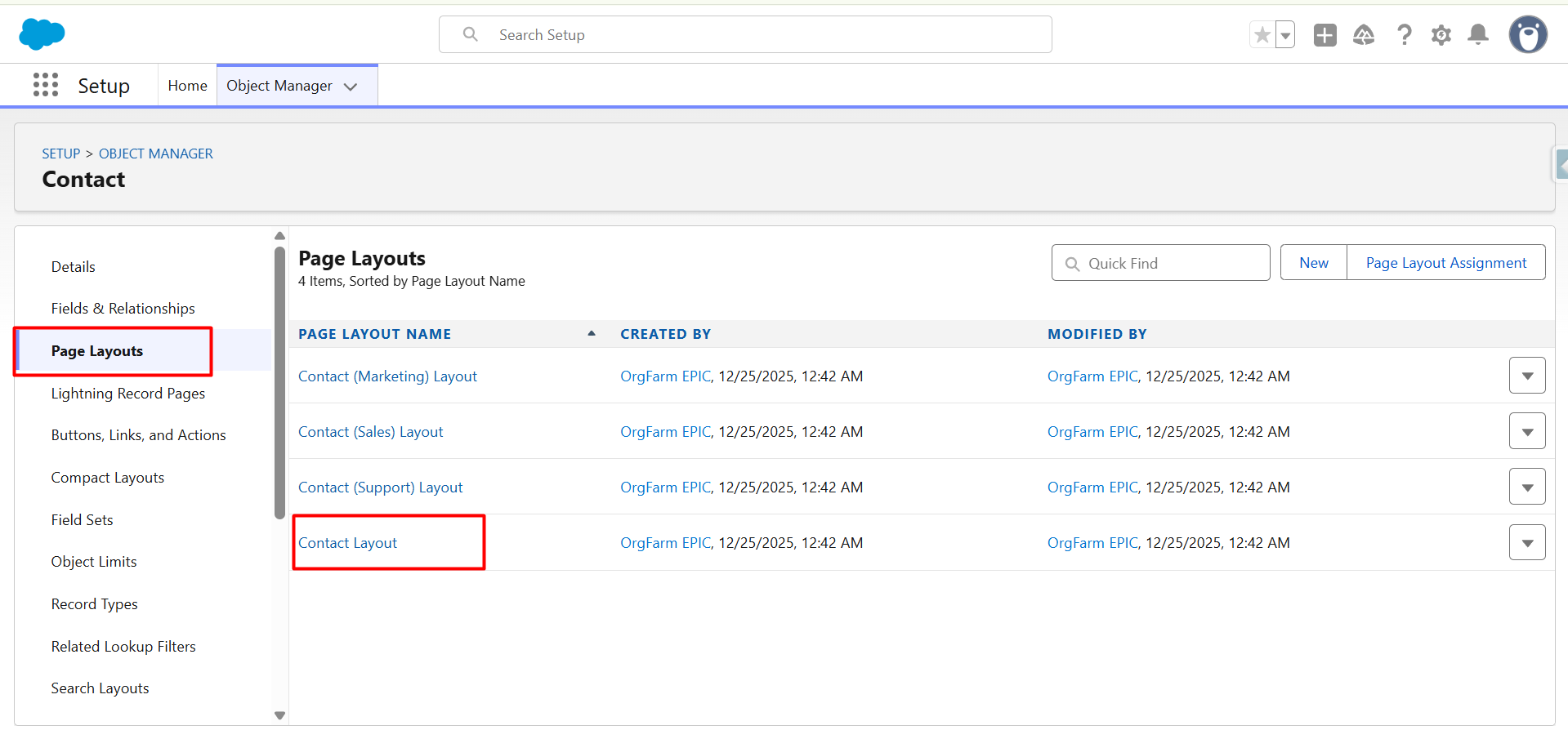Image resolution: width=1568 pixels, height=739 pixels.
Task: Open Page Layout Assignment
Action: pos(1445,263)
